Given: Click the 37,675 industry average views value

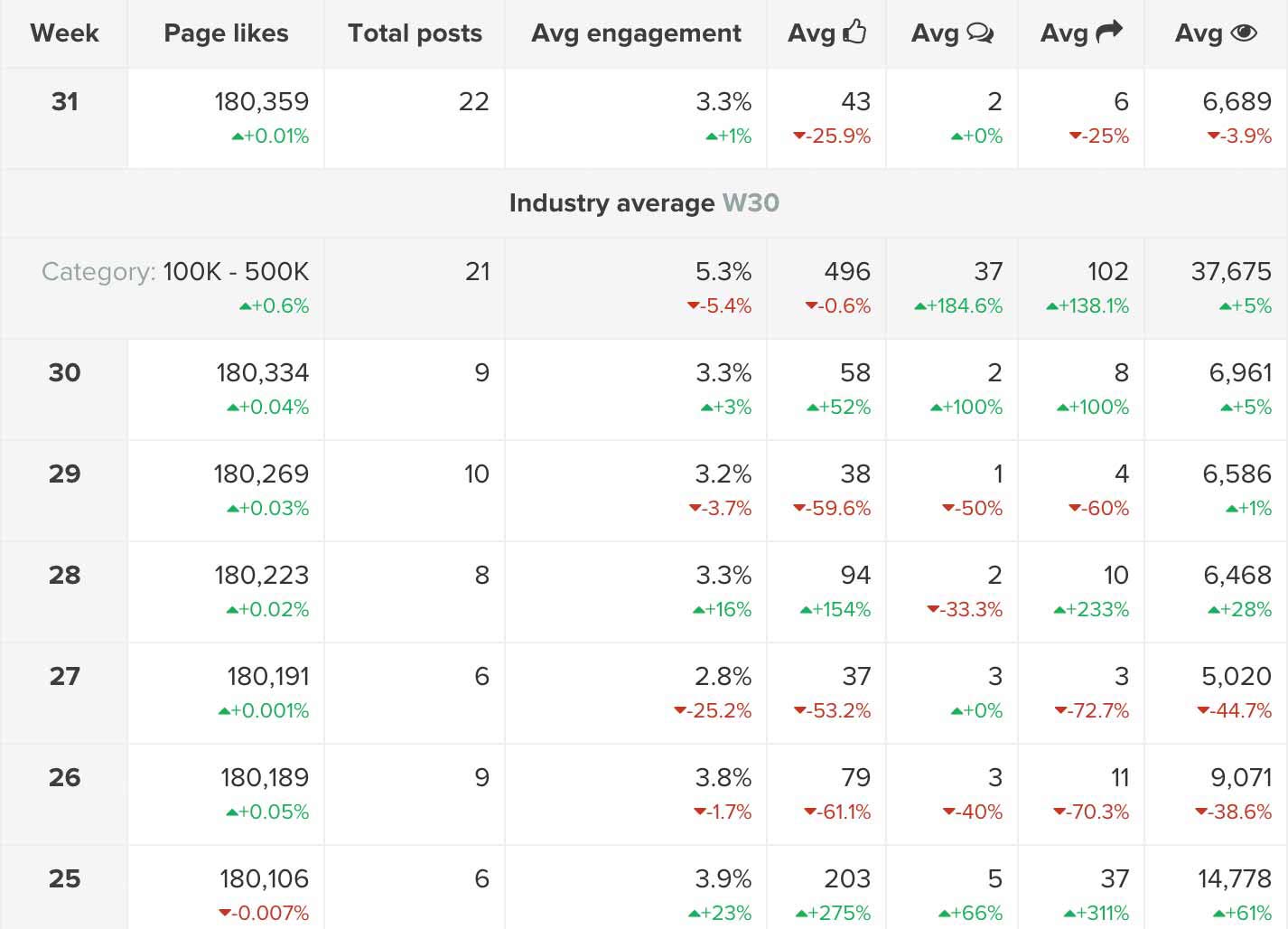Looking at the screenshot, I should click(1230, 271).
